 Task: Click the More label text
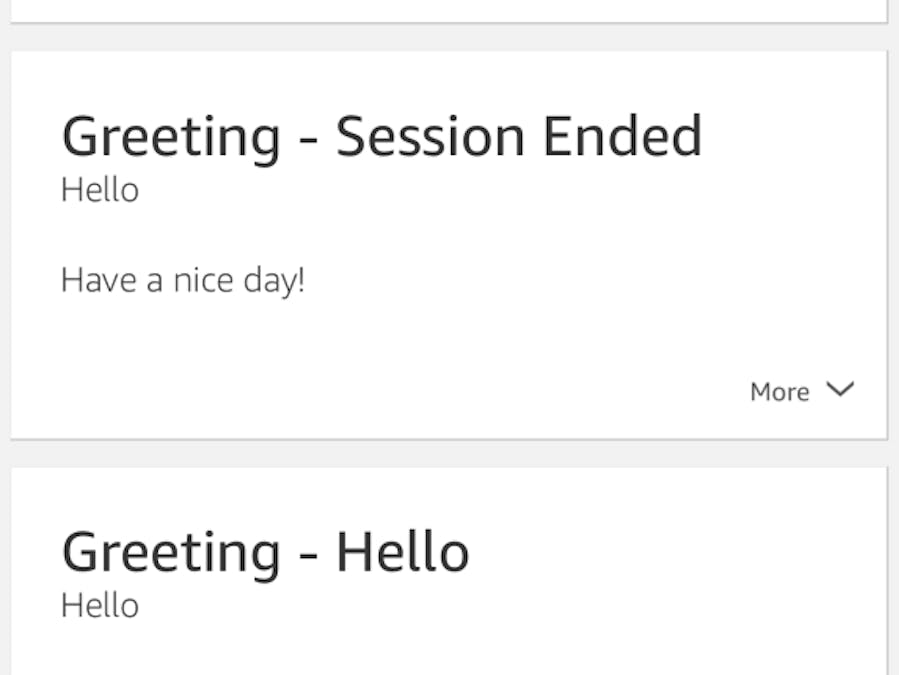pyautogui.click(x=779, y=390)
